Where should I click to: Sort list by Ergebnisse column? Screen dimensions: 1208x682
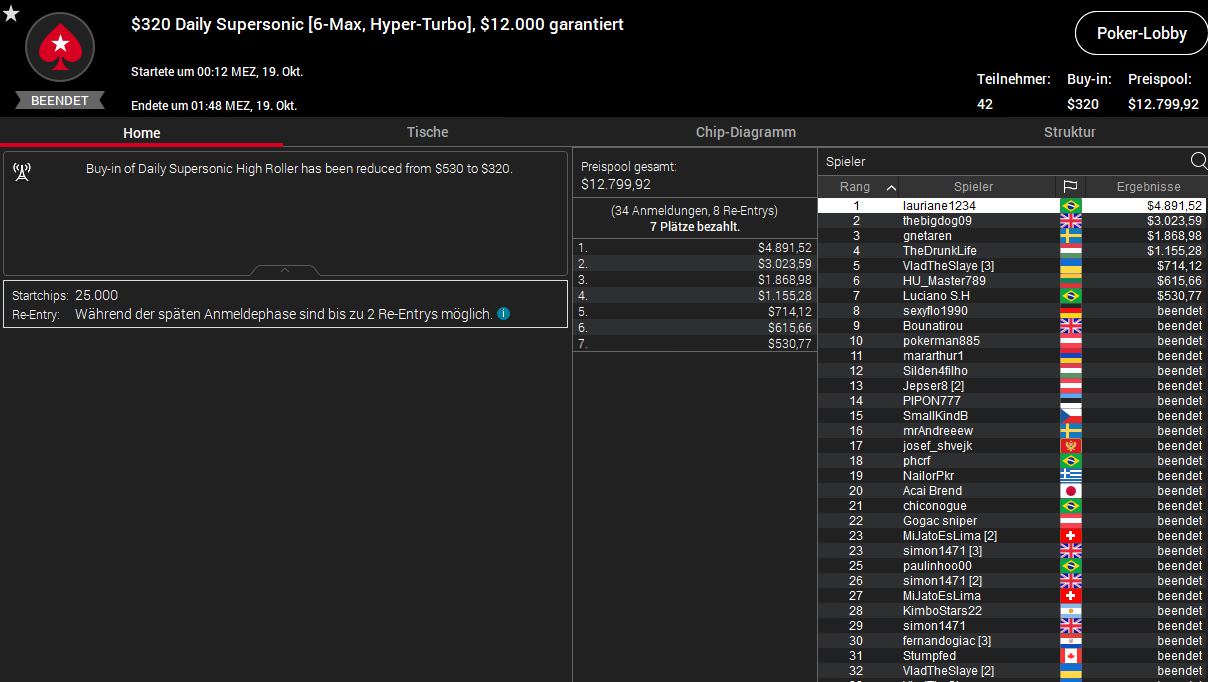[1147, 187]
